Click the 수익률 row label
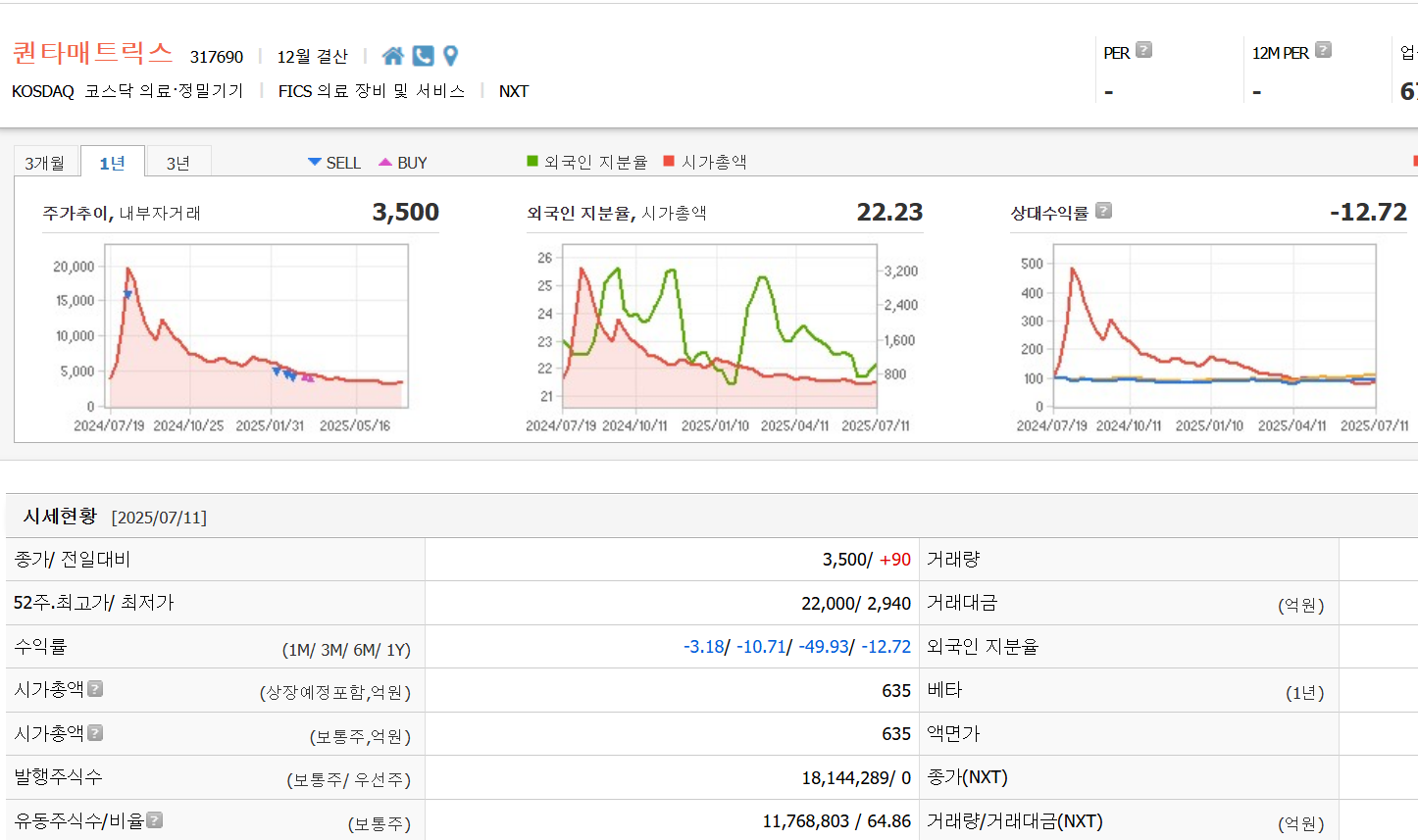This screenshot has width=1418, height=840. coord(40,646)
